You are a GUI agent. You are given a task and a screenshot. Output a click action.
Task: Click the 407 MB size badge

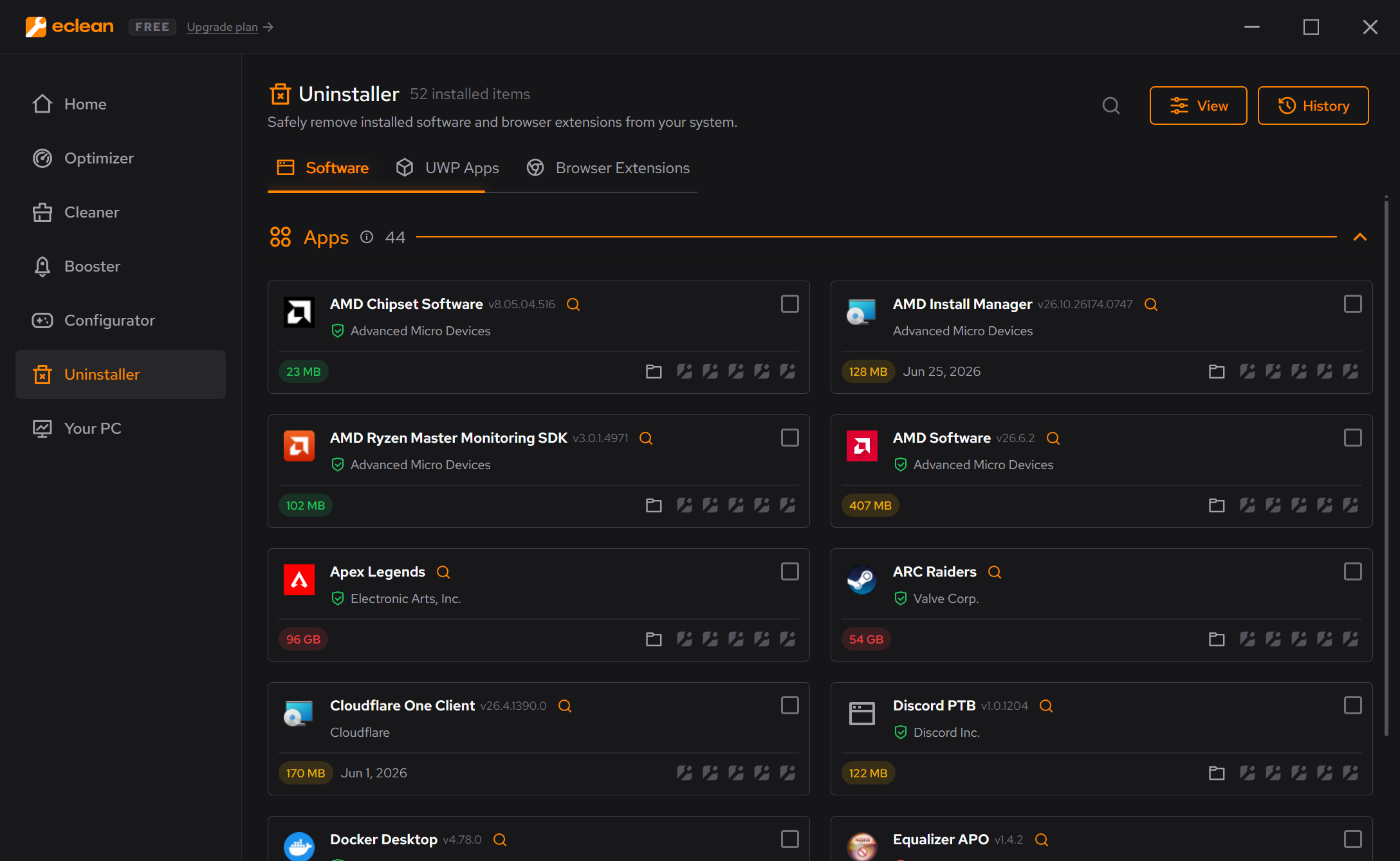[870, 505]
